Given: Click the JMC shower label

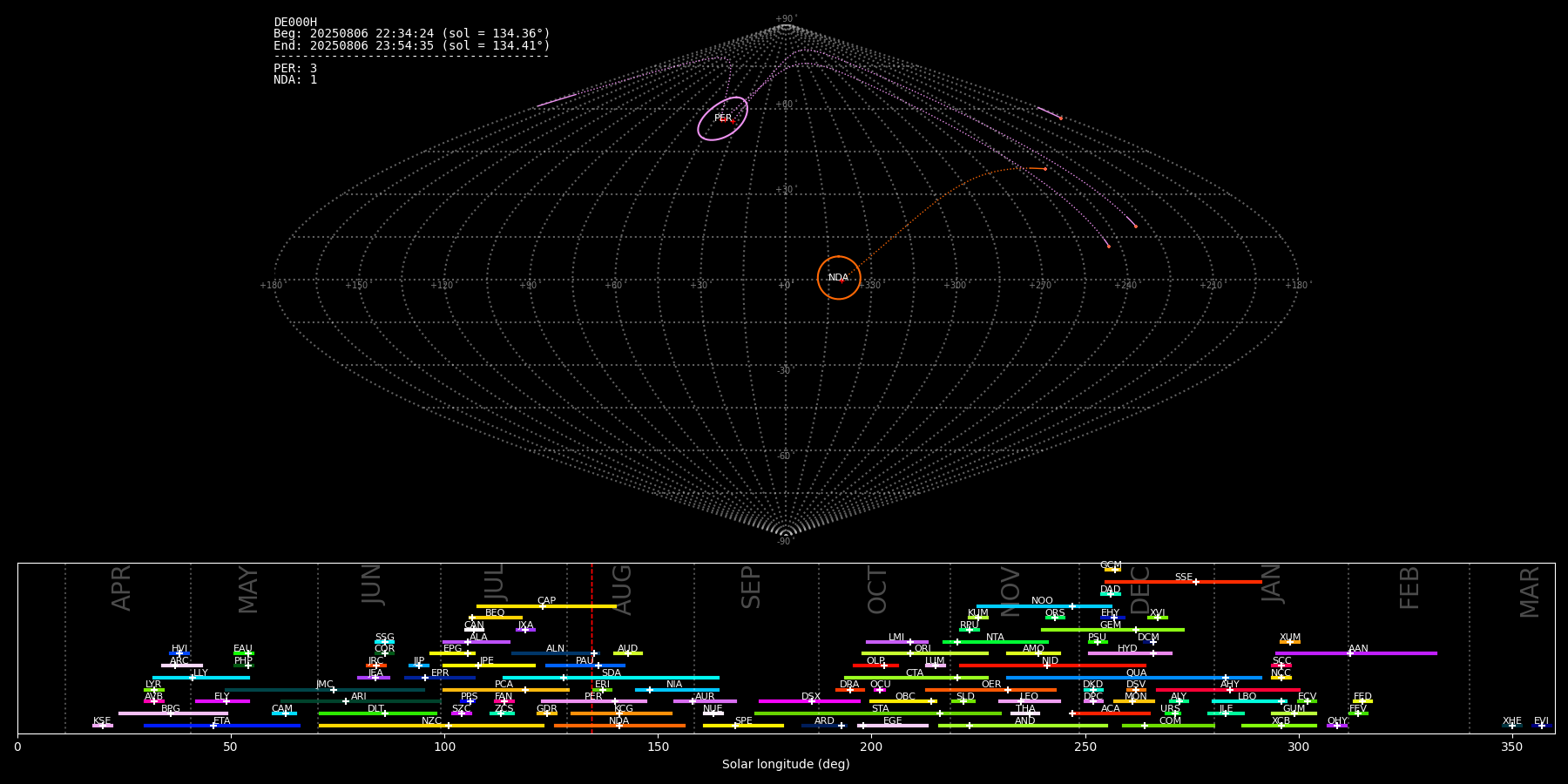Looking at the screenshot, I should (x=325, y=685).
